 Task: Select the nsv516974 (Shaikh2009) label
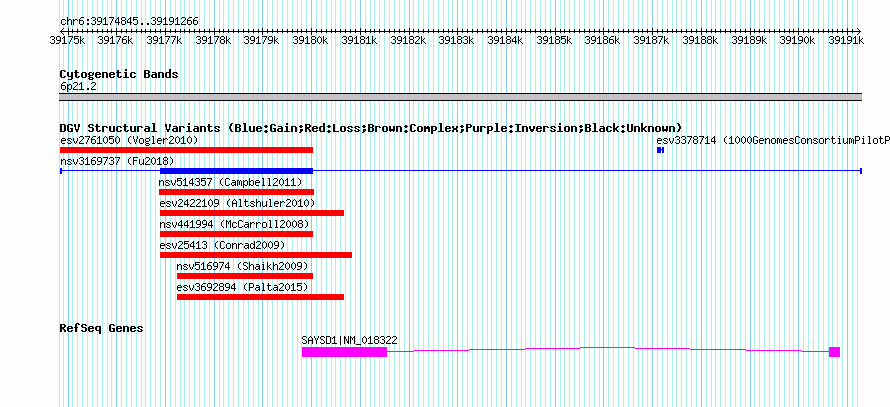pos(242,266)
